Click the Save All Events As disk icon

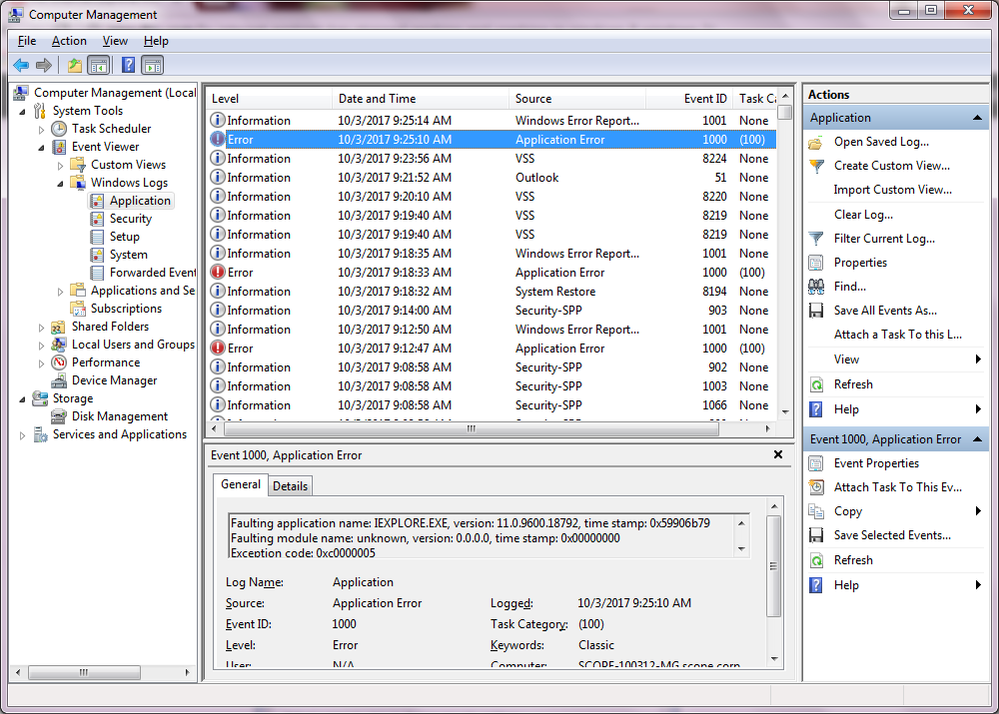click(x=816, y=311)
